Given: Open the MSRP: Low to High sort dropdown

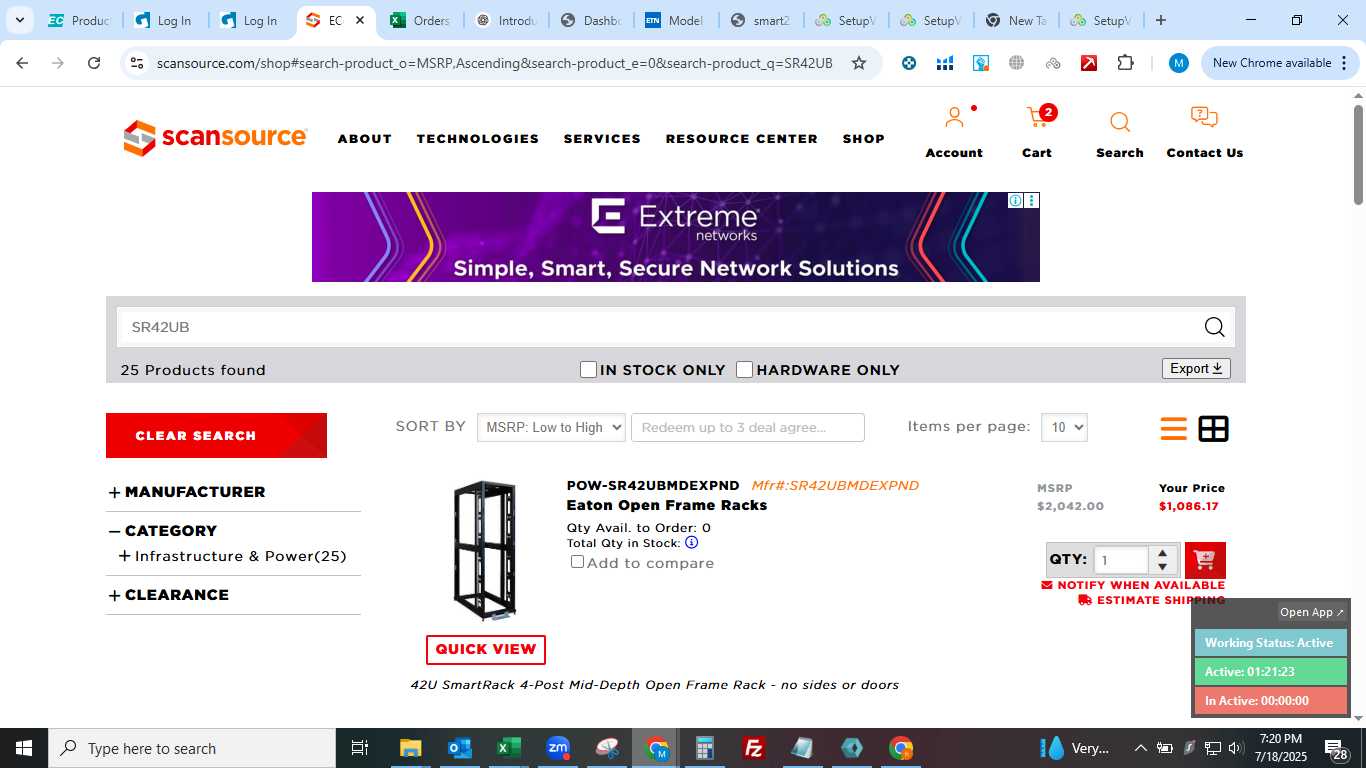Looking at the screenshot, I should coord(551,427).
